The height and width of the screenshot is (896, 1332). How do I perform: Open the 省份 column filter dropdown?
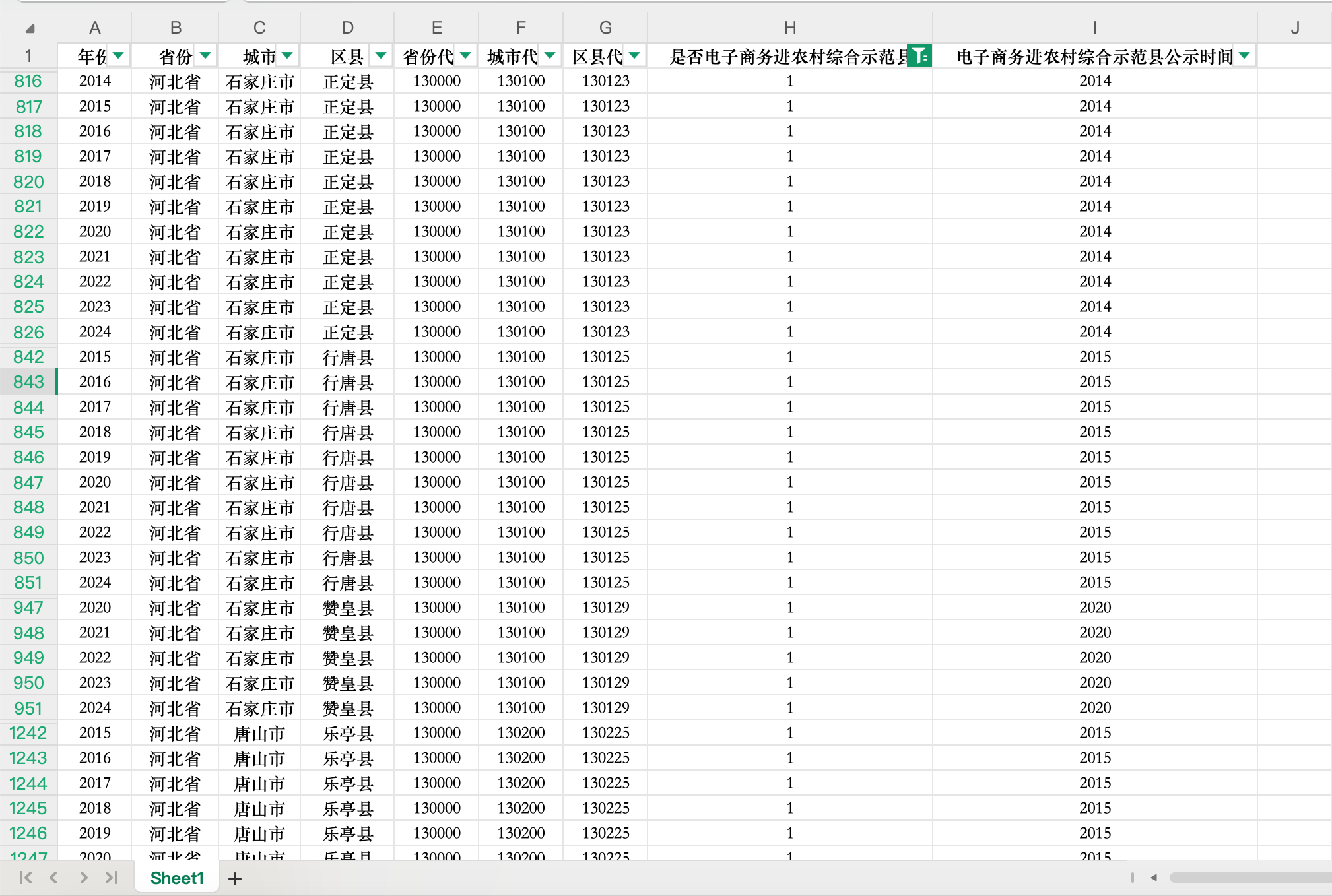pyautogui.click(x=205, y=56)
